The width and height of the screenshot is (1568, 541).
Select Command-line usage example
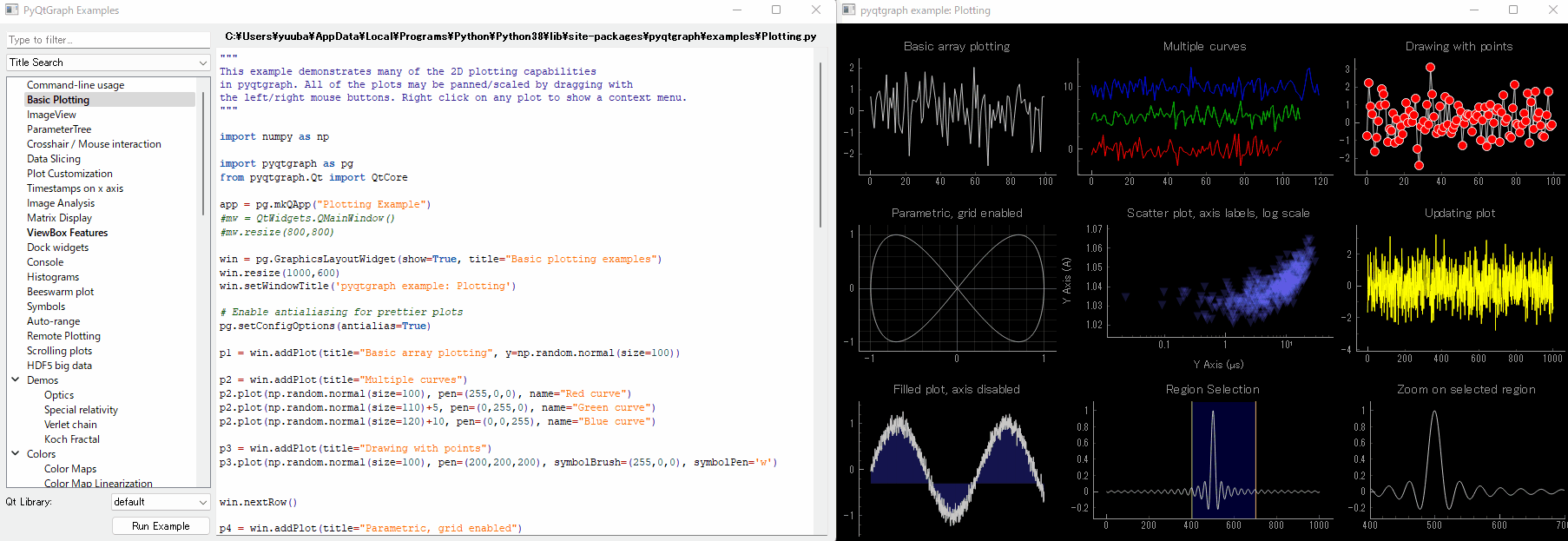(x=76, y=85)
